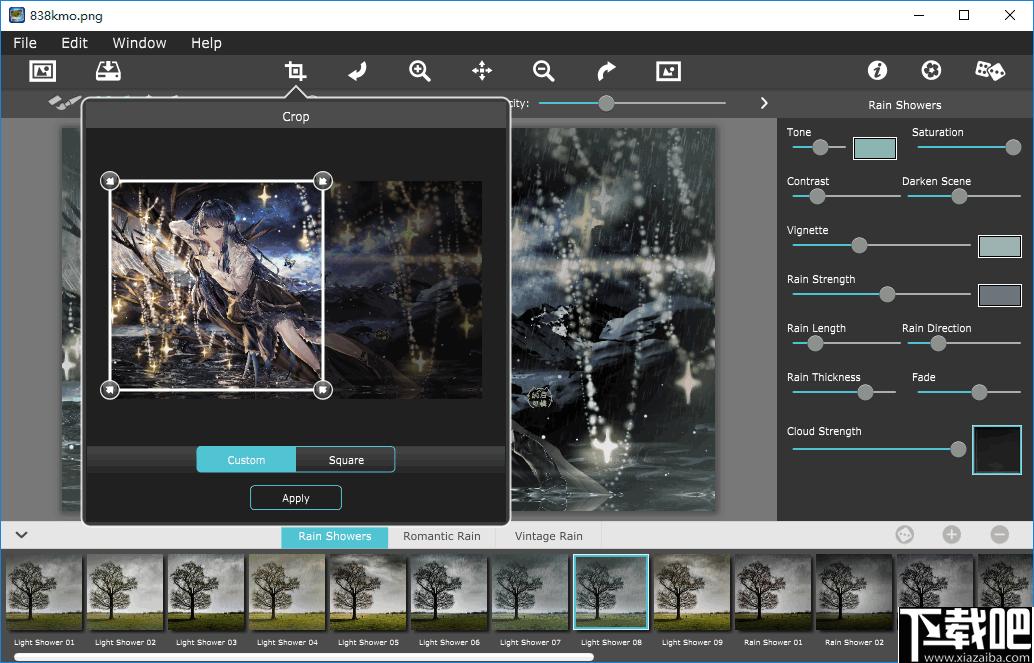Adjust the Fade slider
Screen dimensions: 1034x663
pos(969,393)
